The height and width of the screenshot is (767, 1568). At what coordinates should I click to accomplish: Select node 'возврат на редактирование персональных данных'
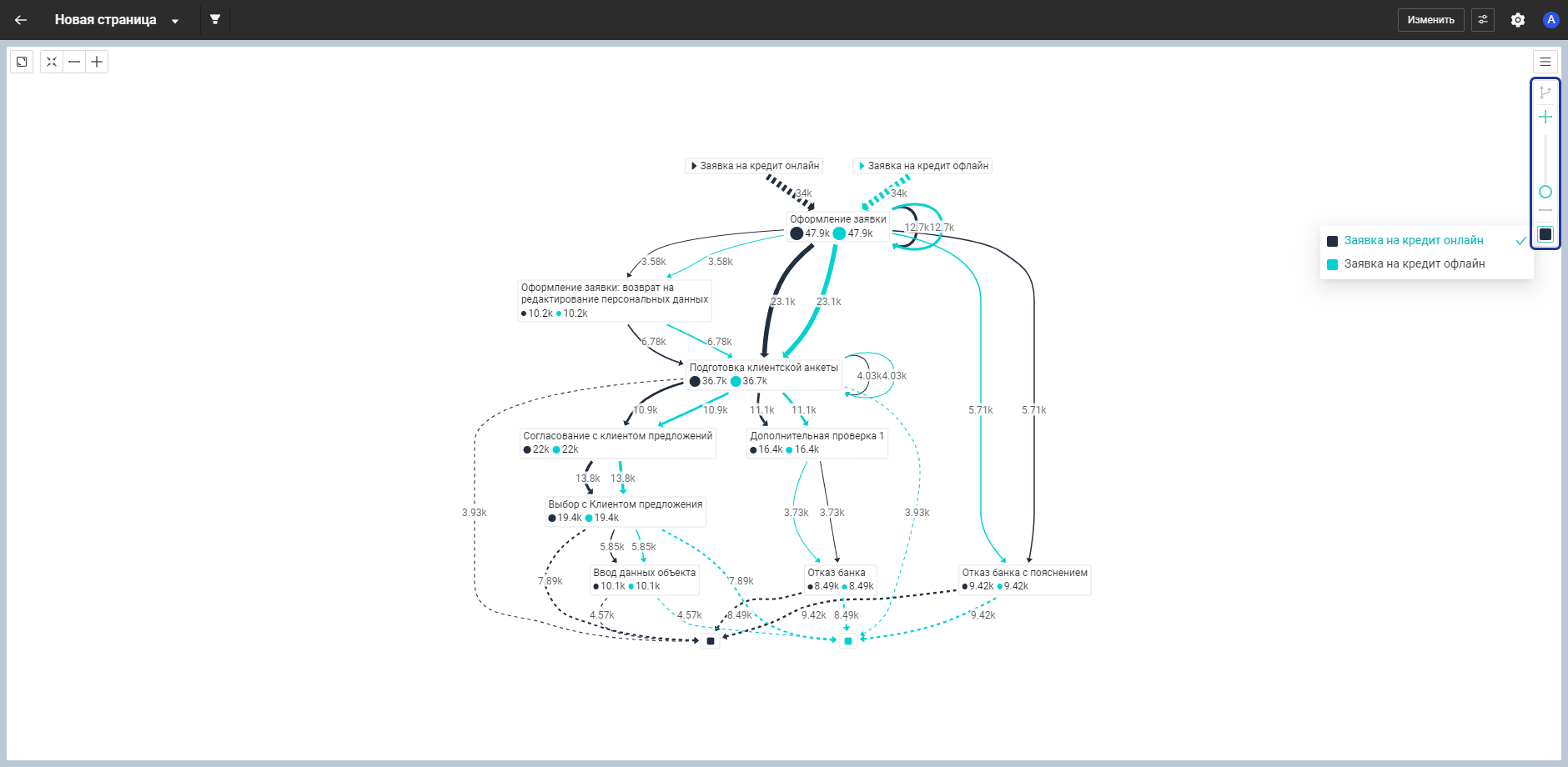pyautogui.click(x=615, y=300)
